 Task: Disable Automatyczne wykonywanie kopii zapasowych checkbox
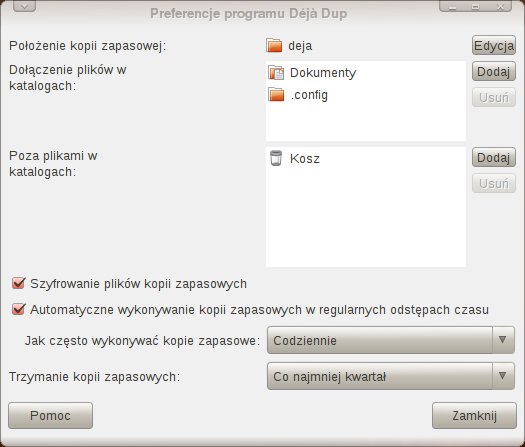18,309
